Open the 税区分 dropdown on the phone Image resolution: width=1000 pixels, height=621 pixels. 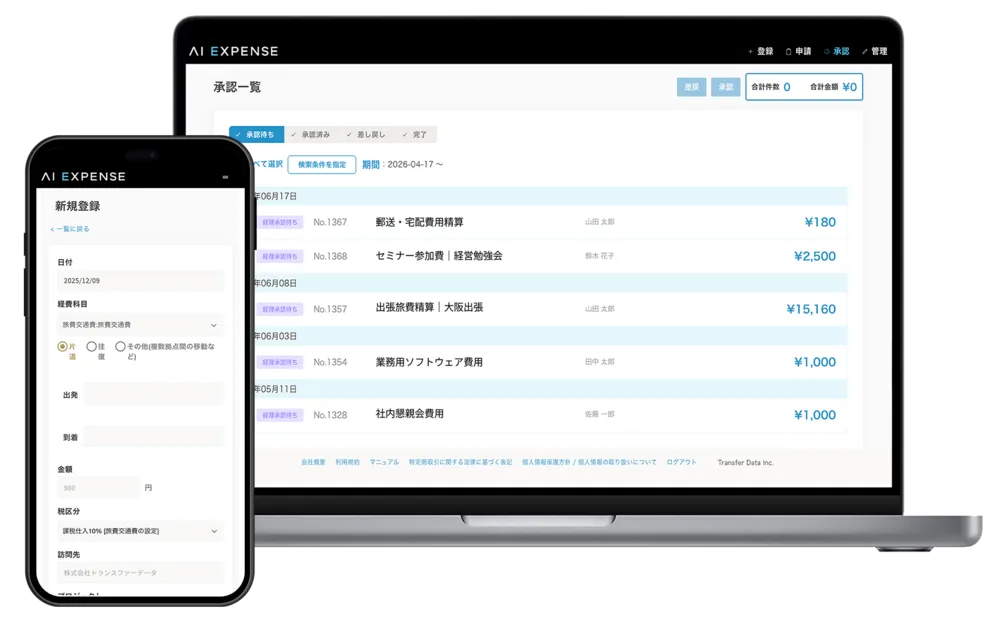(140, 530)
